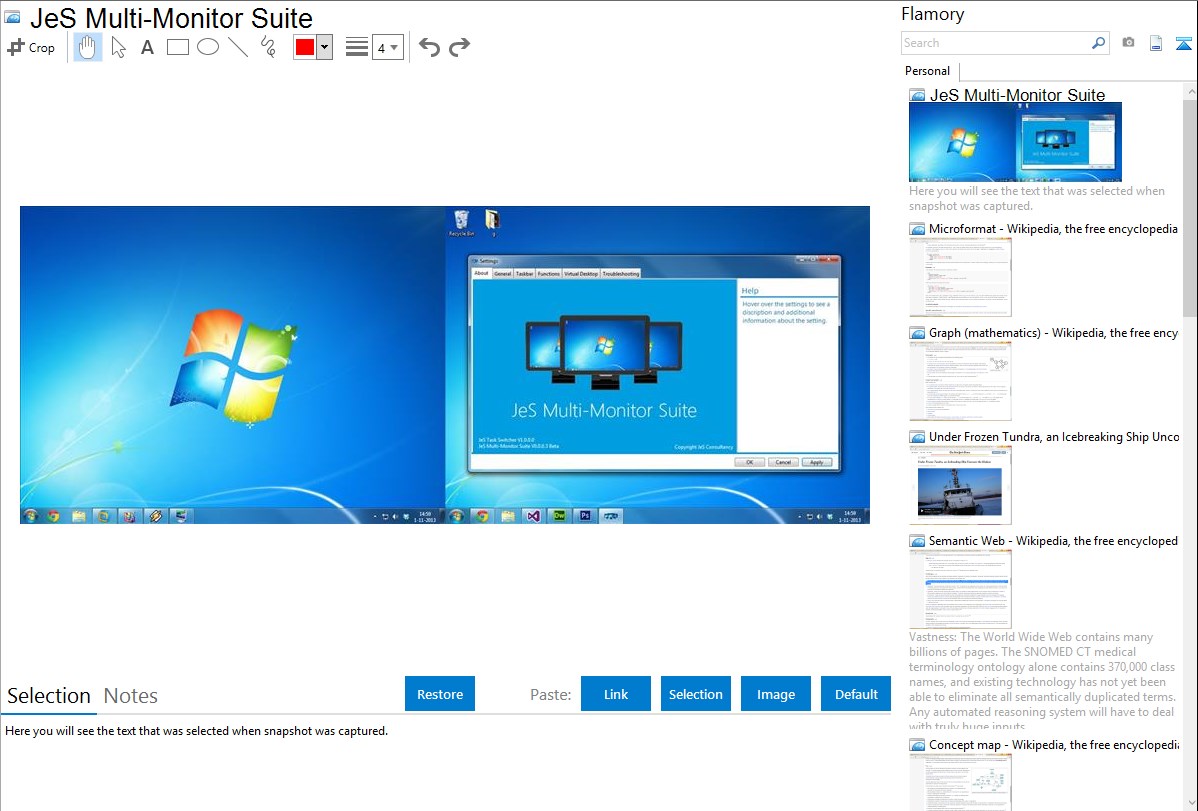This screenshot has height=811, width=1198.
Task: Select the 'JeS Multi-Monitor Suite' title in the sidebar
Action: (1017, 96)
